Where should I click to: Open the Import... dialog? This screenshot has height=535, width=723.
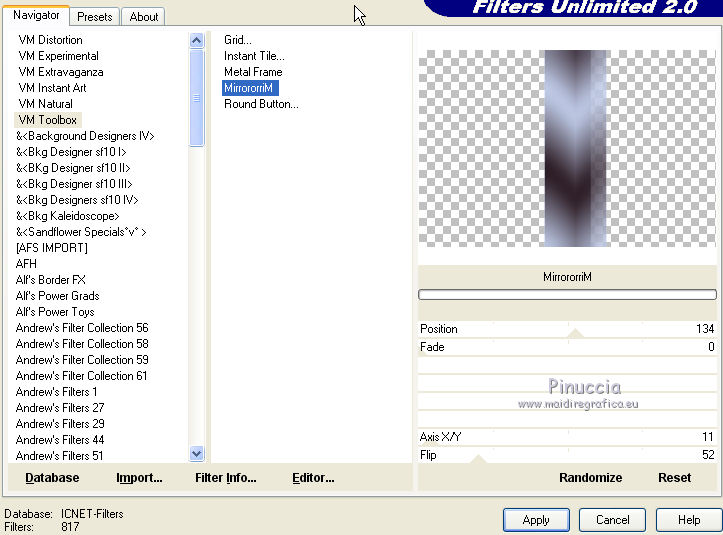pyautogui.click(x=139, y=478)
